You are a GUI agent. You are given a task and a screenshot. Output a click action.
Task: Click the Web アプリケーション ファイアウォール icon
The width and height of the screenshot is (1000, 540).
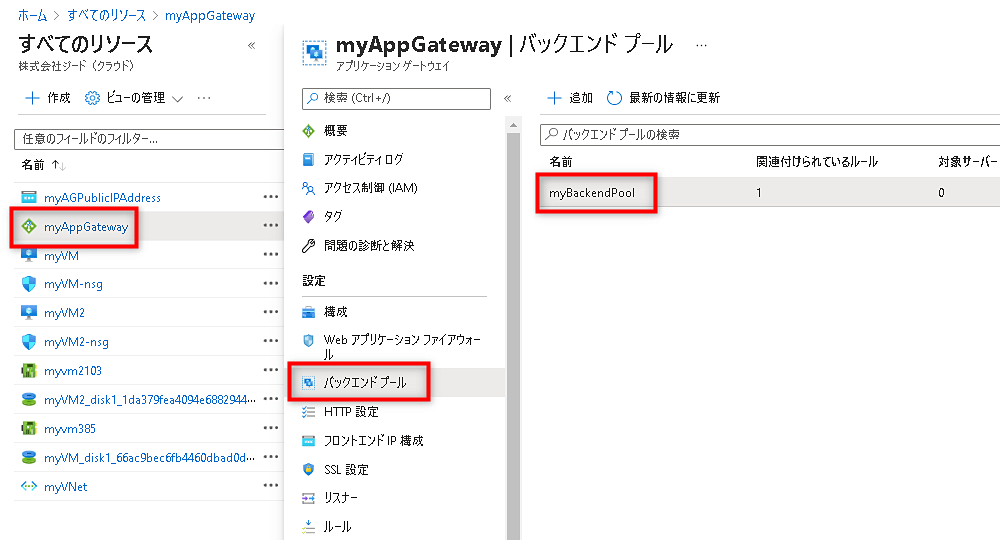click(x=309, y=340)
